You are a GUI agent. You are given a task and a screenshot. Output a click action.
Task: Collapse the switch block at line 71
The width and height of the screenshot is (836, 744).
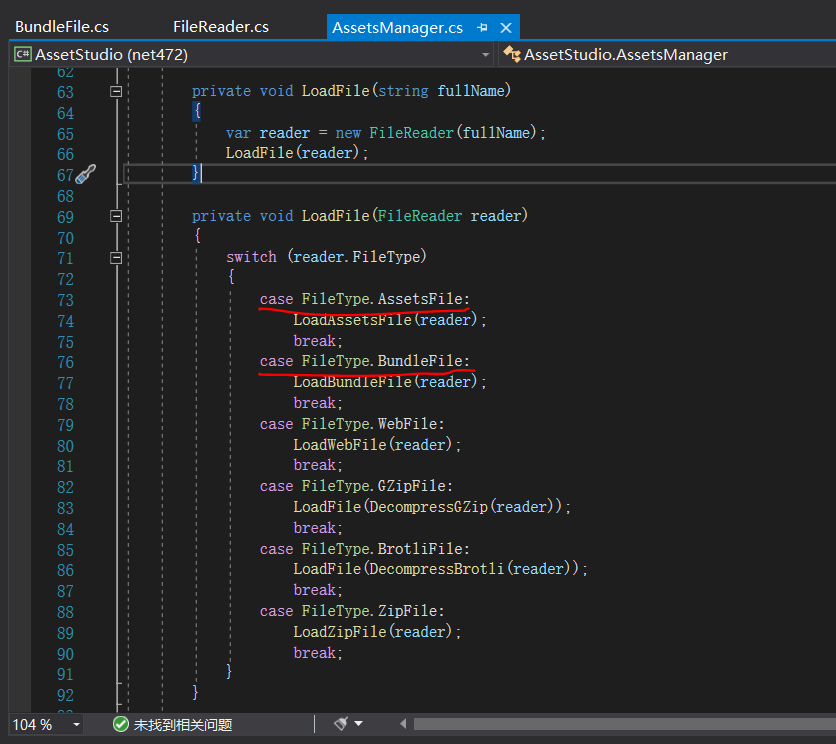pos(116,257)
